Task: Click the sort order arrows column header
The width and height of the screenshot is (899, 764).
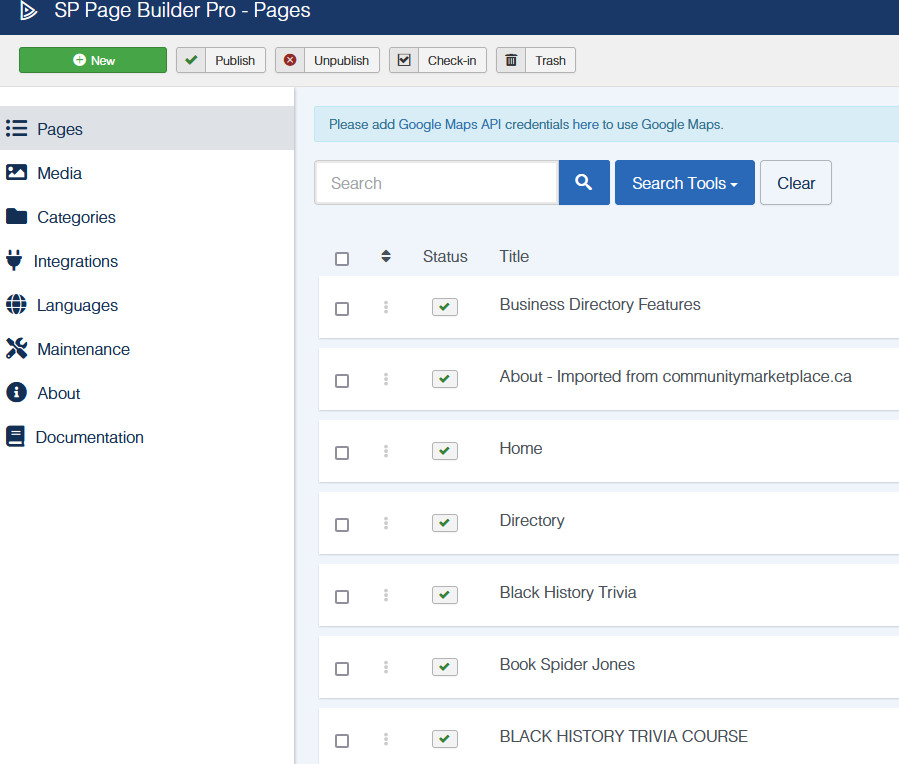Action: 386,257
